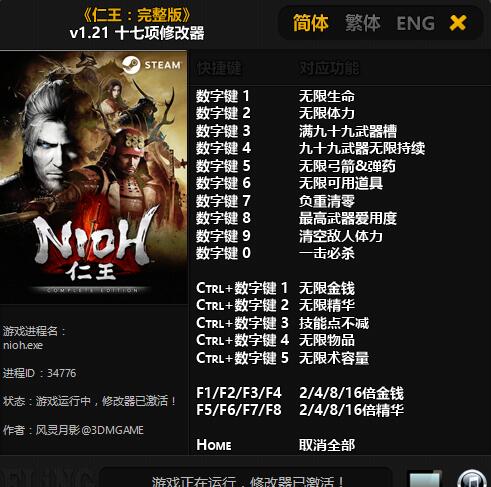Click the author link 风灵月影@3DMGAME
491x487 pixels.
90,430
